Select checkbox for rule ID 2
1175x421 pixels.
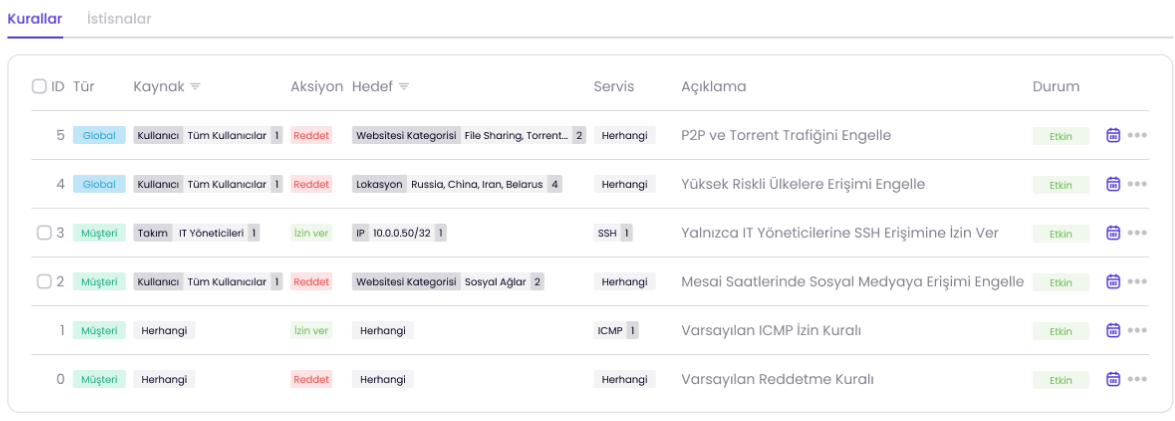pos(44,282)
